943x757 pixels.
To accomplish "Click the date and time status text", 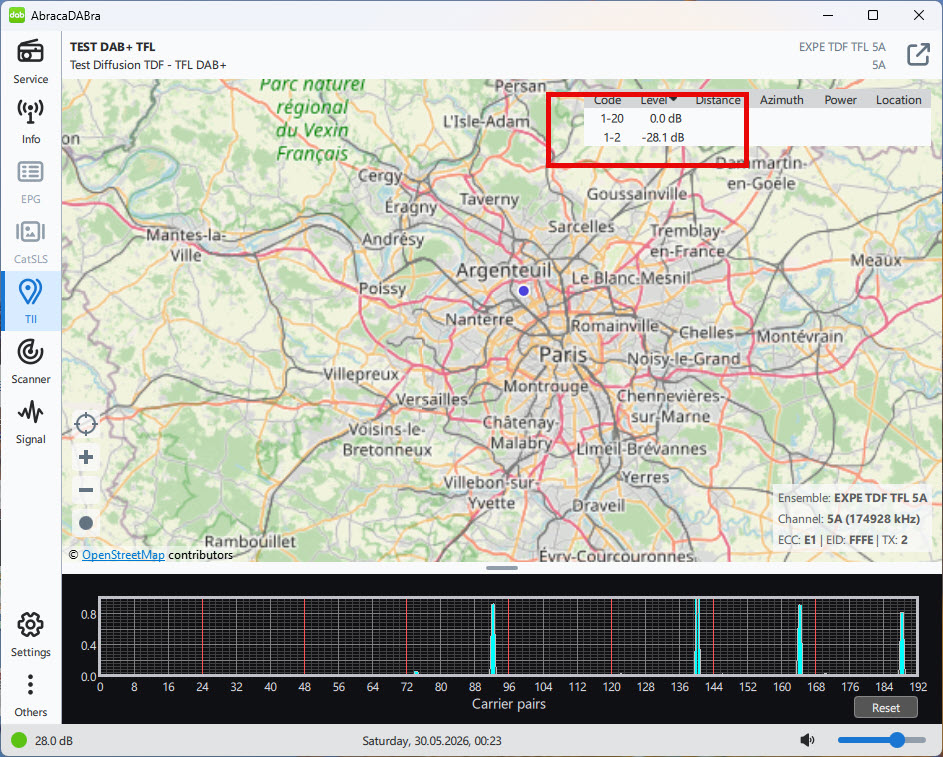I will (432, 741).
